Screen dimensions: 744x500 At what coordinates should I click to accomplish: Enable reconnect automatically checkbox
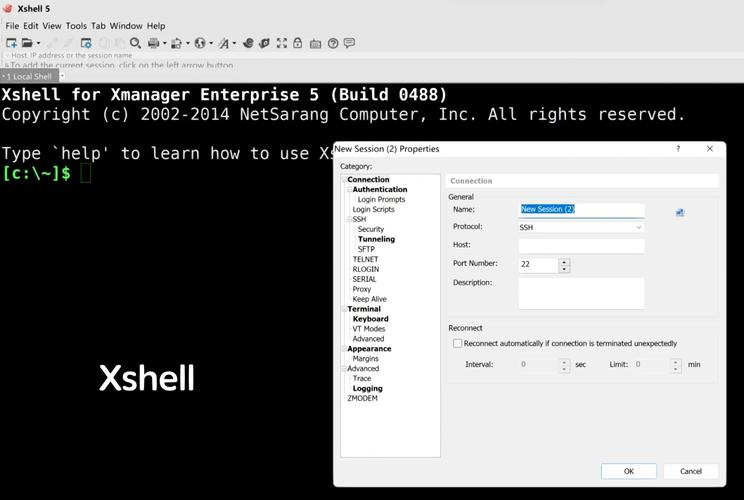click(457, 343)
